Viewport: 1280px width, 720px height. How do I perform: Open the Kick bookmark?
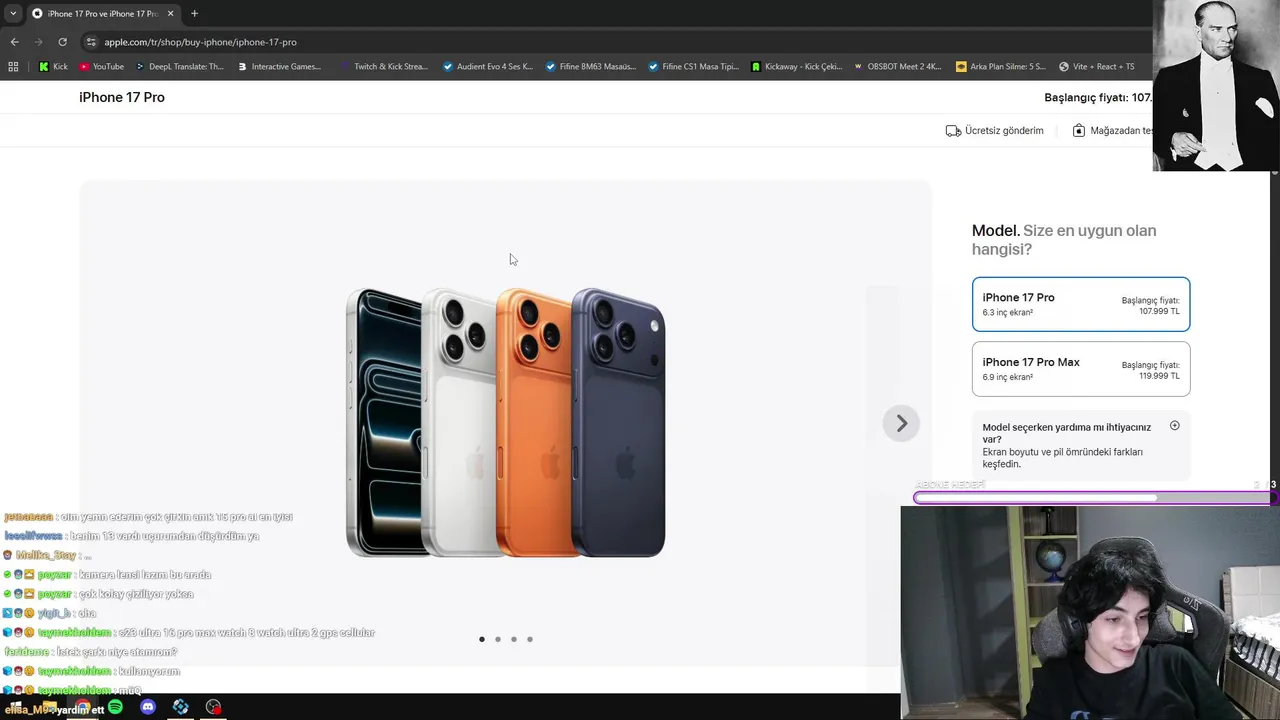point(53,67)
